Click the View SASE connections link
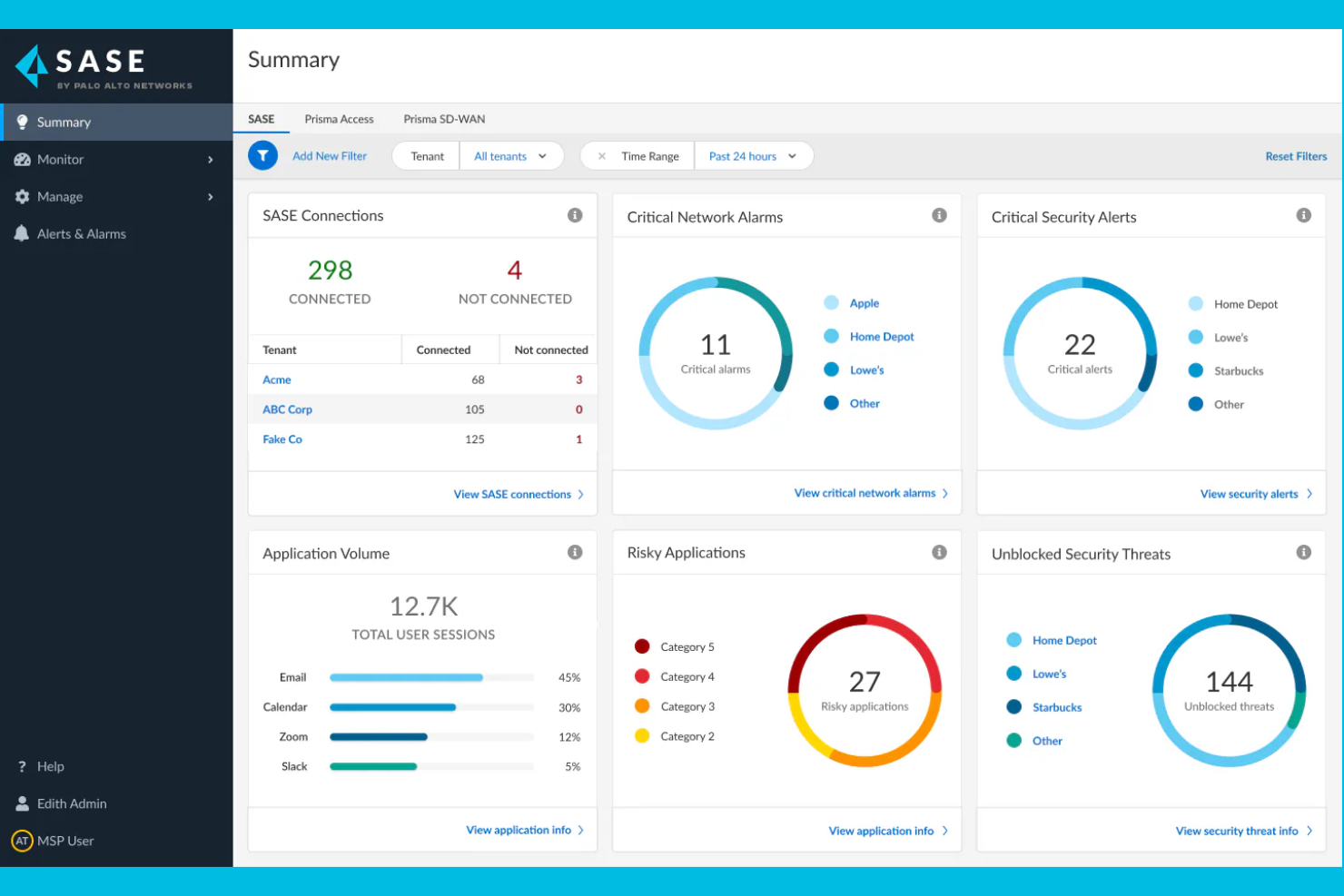Screen dimensions: 1344x896 point(511,494)
